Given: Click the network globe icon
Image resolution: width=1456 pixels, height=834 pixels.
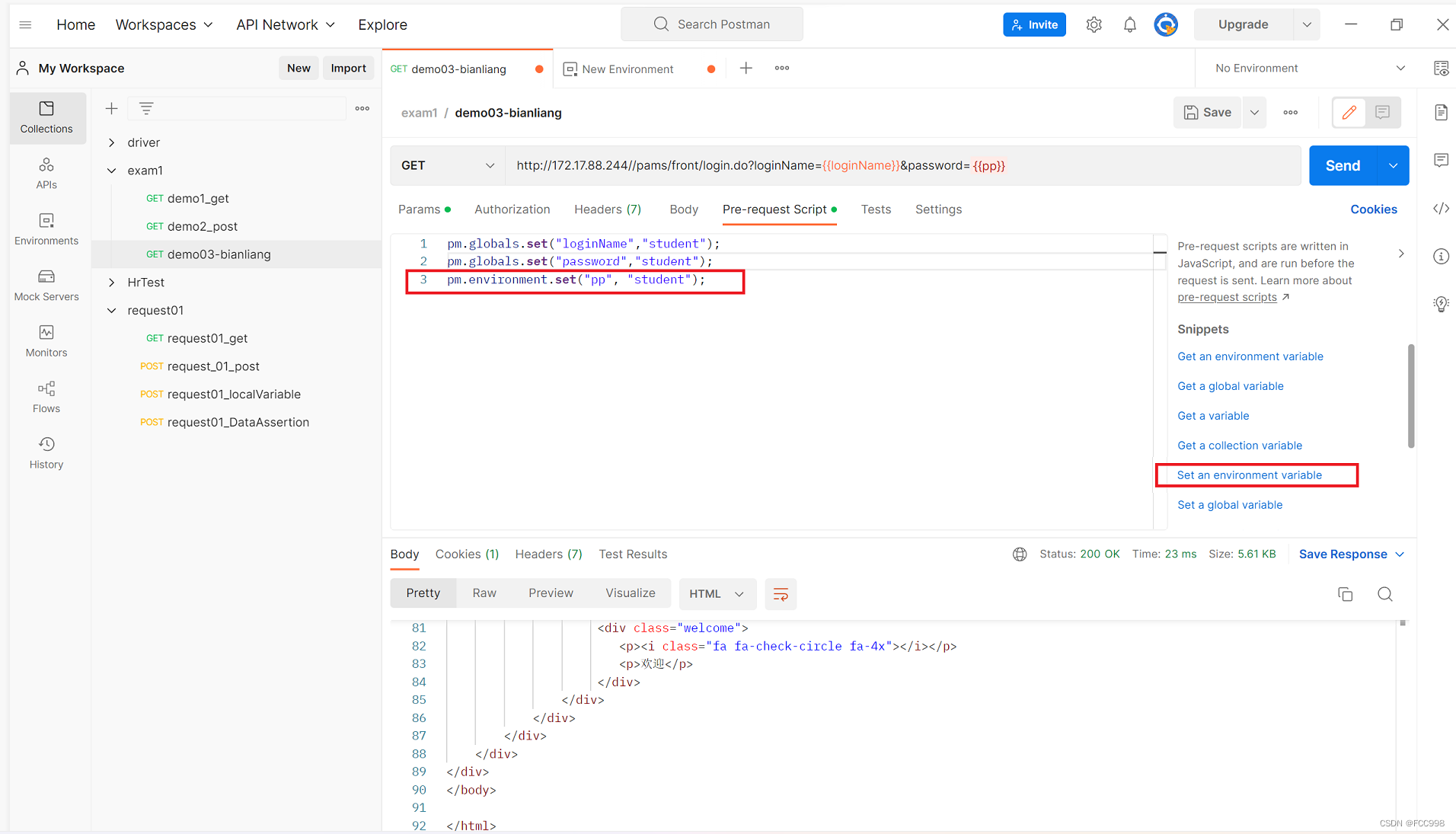Looking at the screenshot, I should [x=1020, y=554].
